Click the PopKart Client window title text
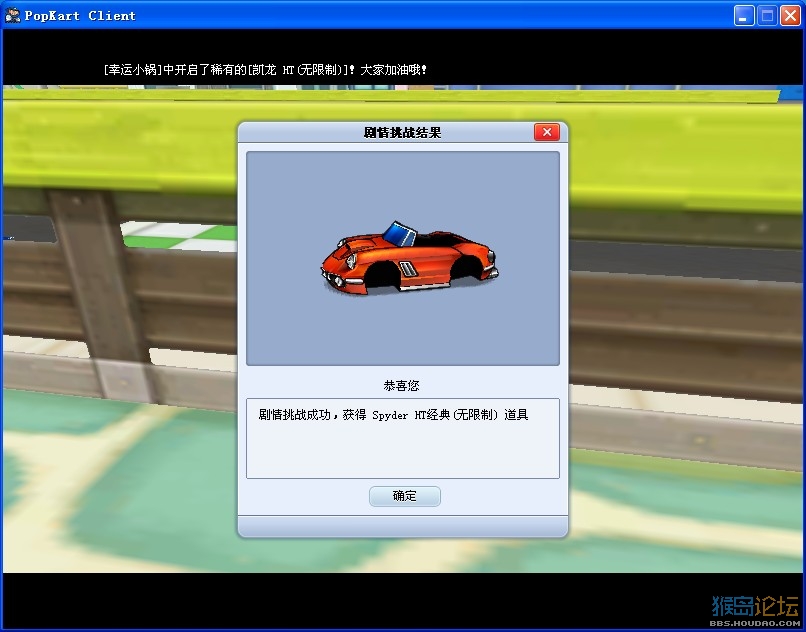The width and height of the screenshot is (806, 632). click(x=80, y=15)
